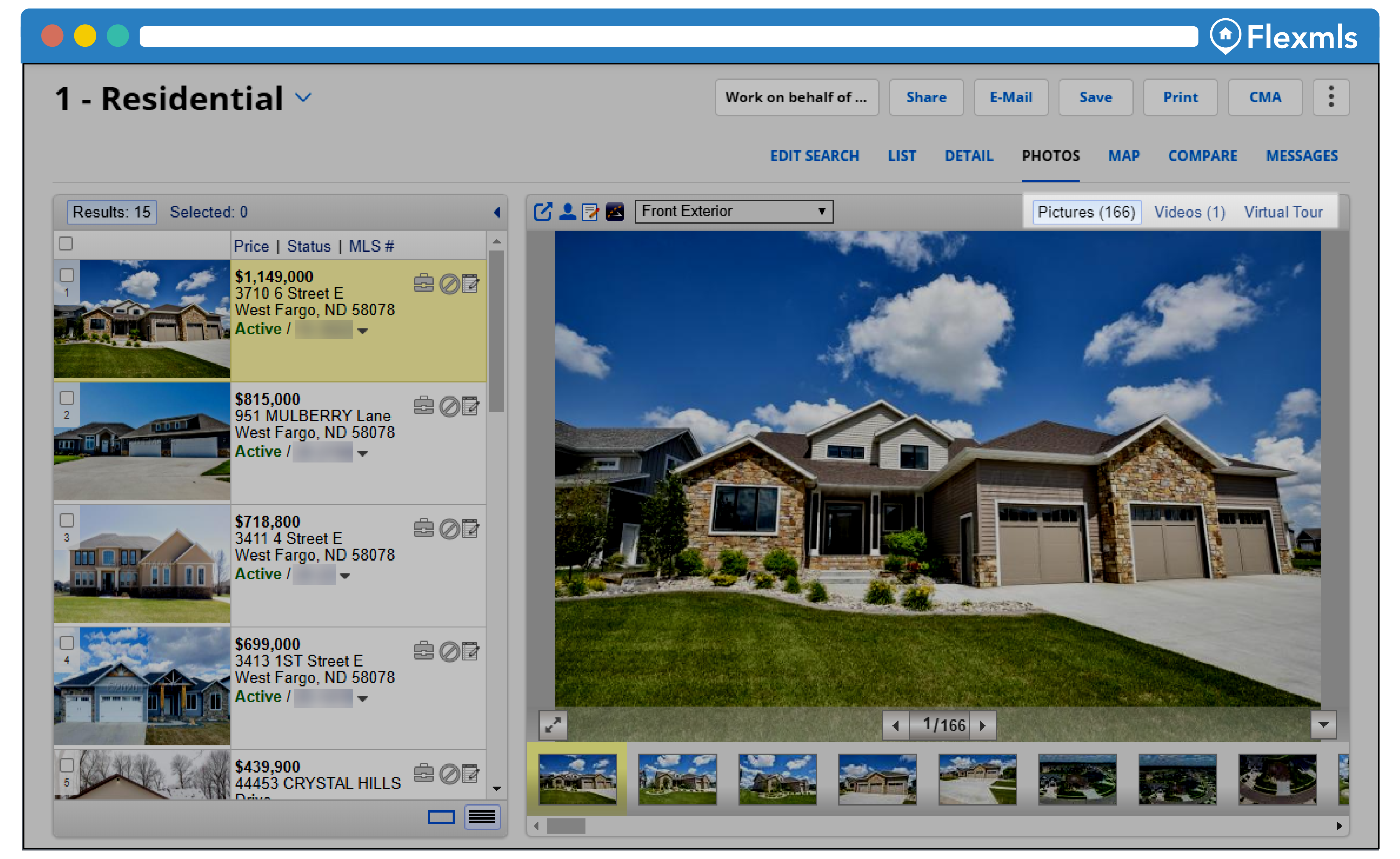Switch to the MAP tab
This screenshot has width=1400, height=859.
(x=1123, y=156)
